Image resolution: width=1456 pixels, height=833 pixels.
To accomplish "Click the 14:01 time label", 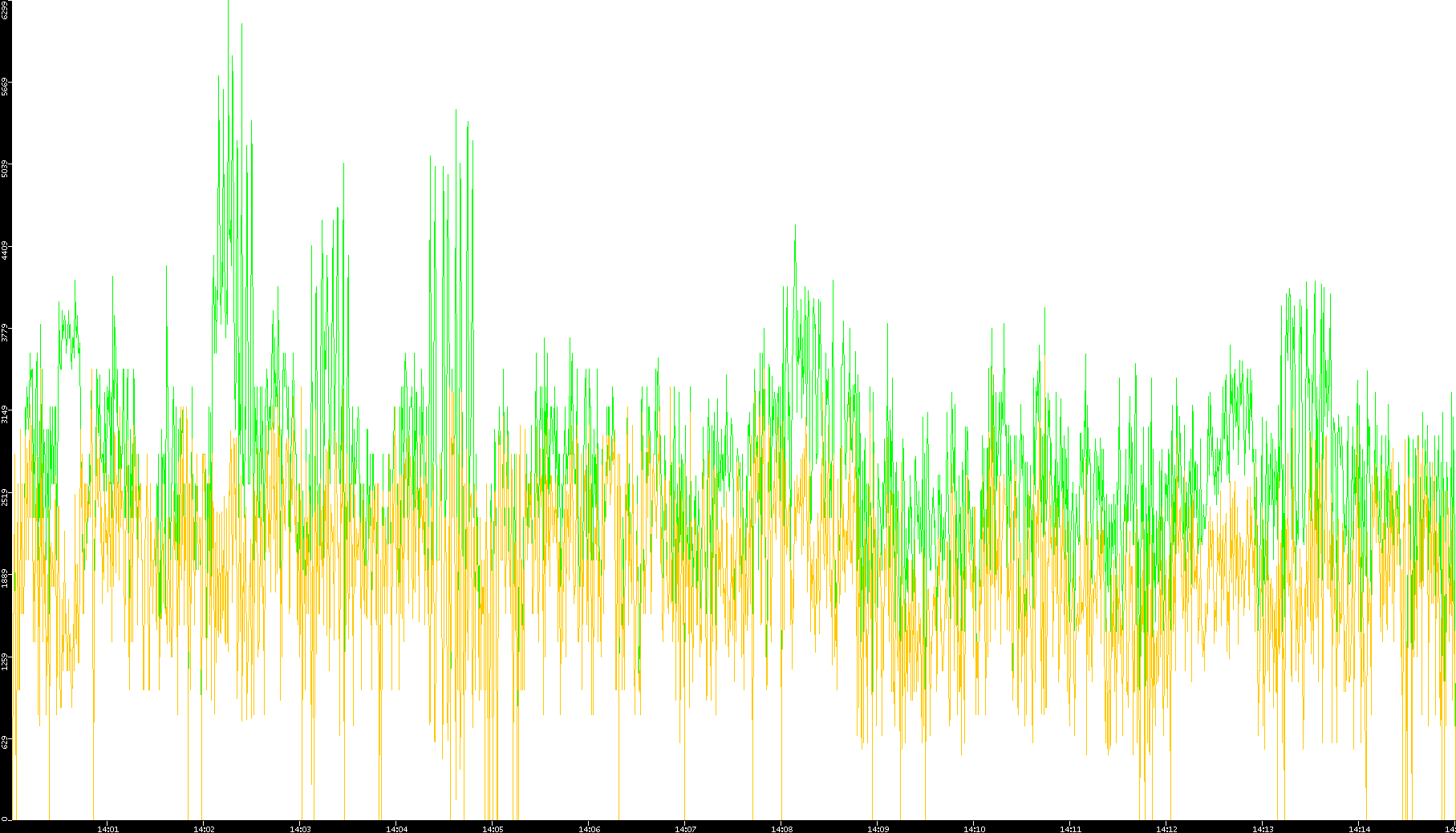I will tap(107, 828).
